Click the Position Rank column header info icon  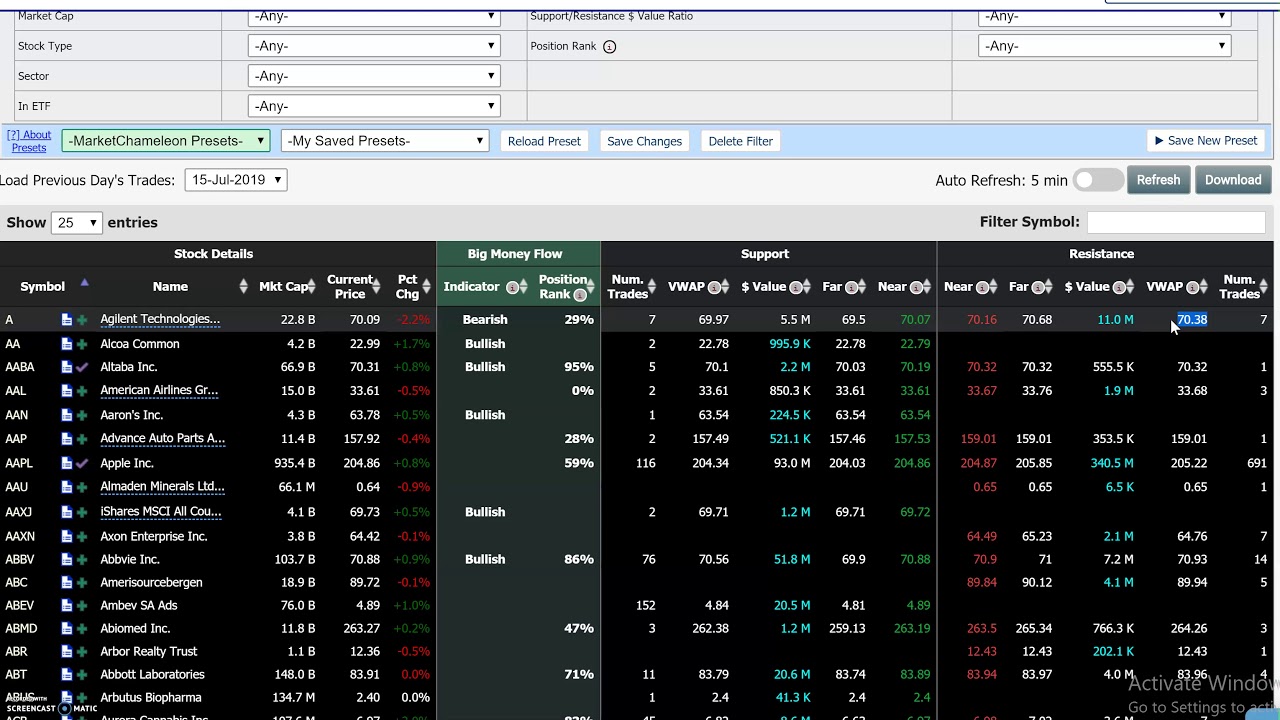579,294
